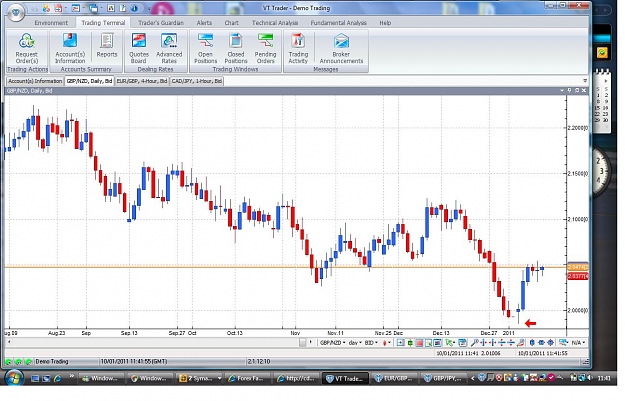Click the calendar icon in quick access toolbar
This screenshot has height=401, width=625.
58,8
